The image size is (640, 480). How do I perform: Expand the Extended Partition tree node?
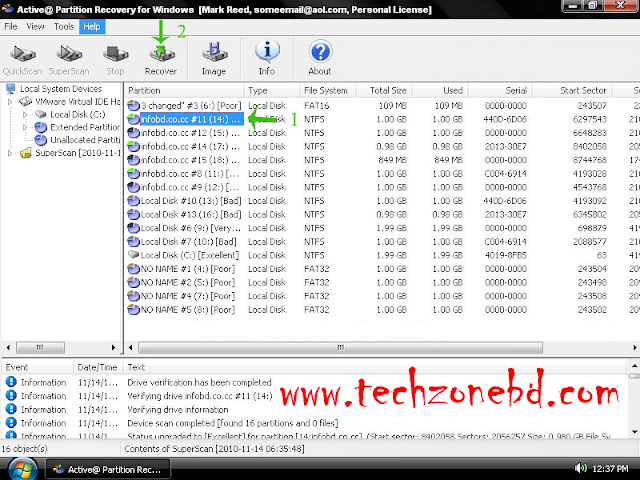(25, 127)
